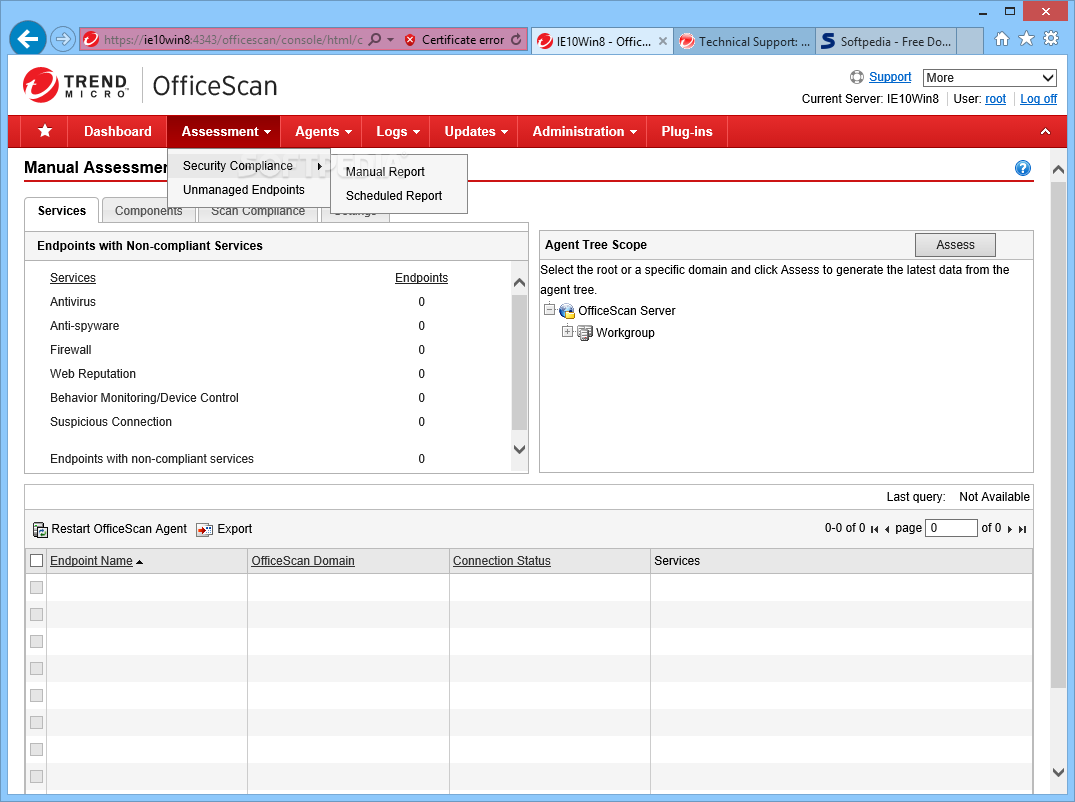Screen dimensions: 1075x802
Task: Switch to the Softpedia browser tab
Action: tap(886, 42)
